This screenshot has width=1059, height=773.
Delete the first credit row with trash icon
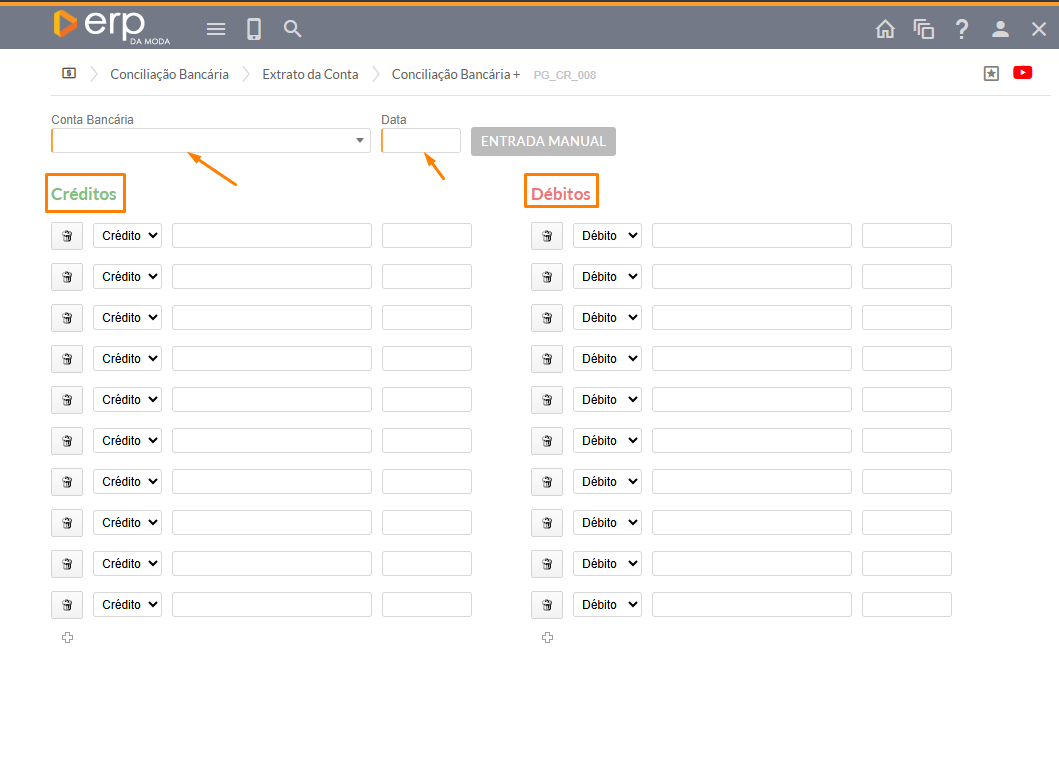[x=67, y=236]
